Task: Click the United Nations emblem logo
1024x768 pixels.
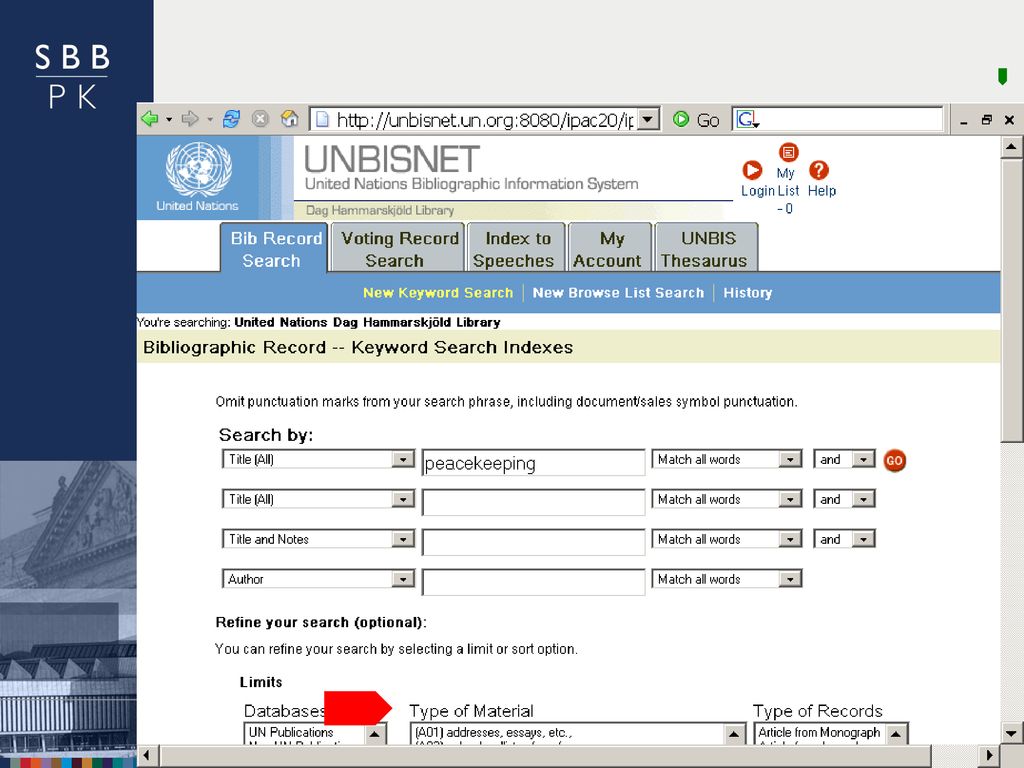Action: coord(199,170)
